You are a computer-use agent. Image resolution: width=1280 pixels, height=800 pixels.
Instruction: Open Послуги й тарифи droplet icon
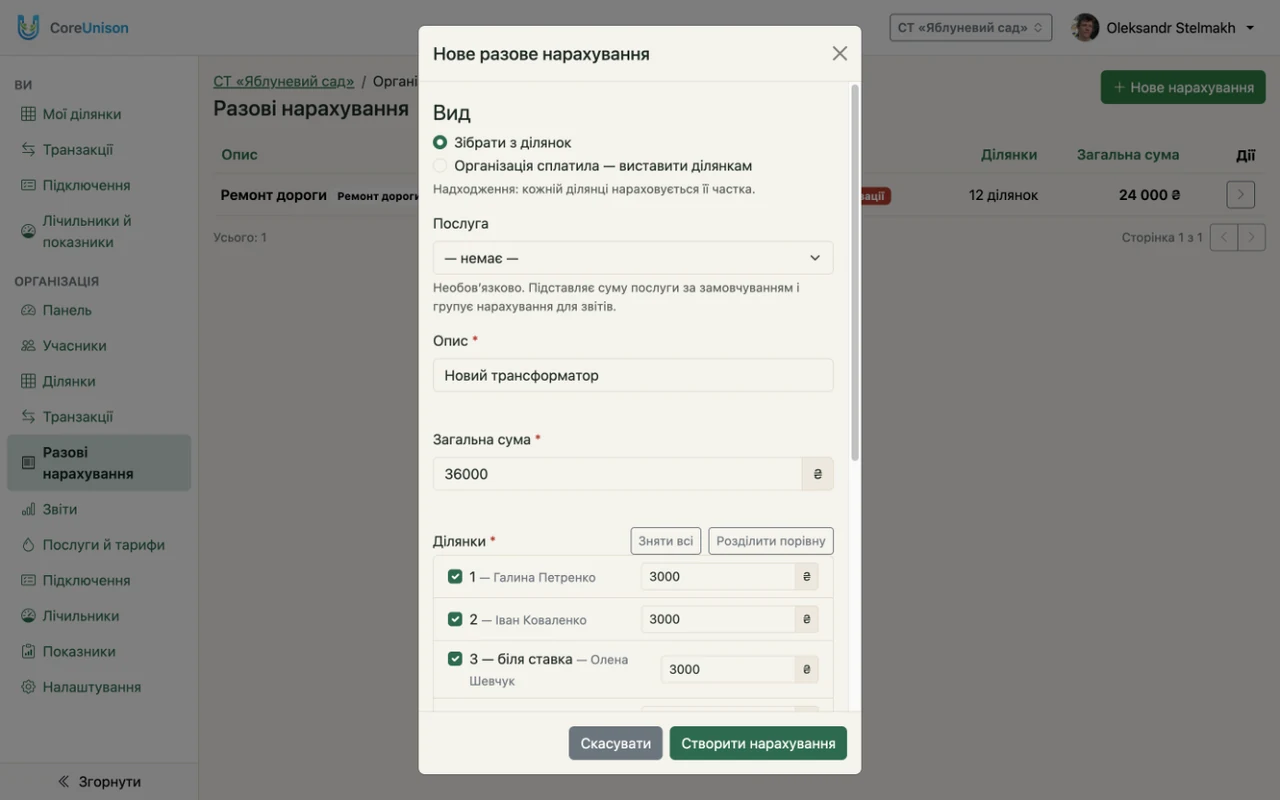(x=28, y=545)
